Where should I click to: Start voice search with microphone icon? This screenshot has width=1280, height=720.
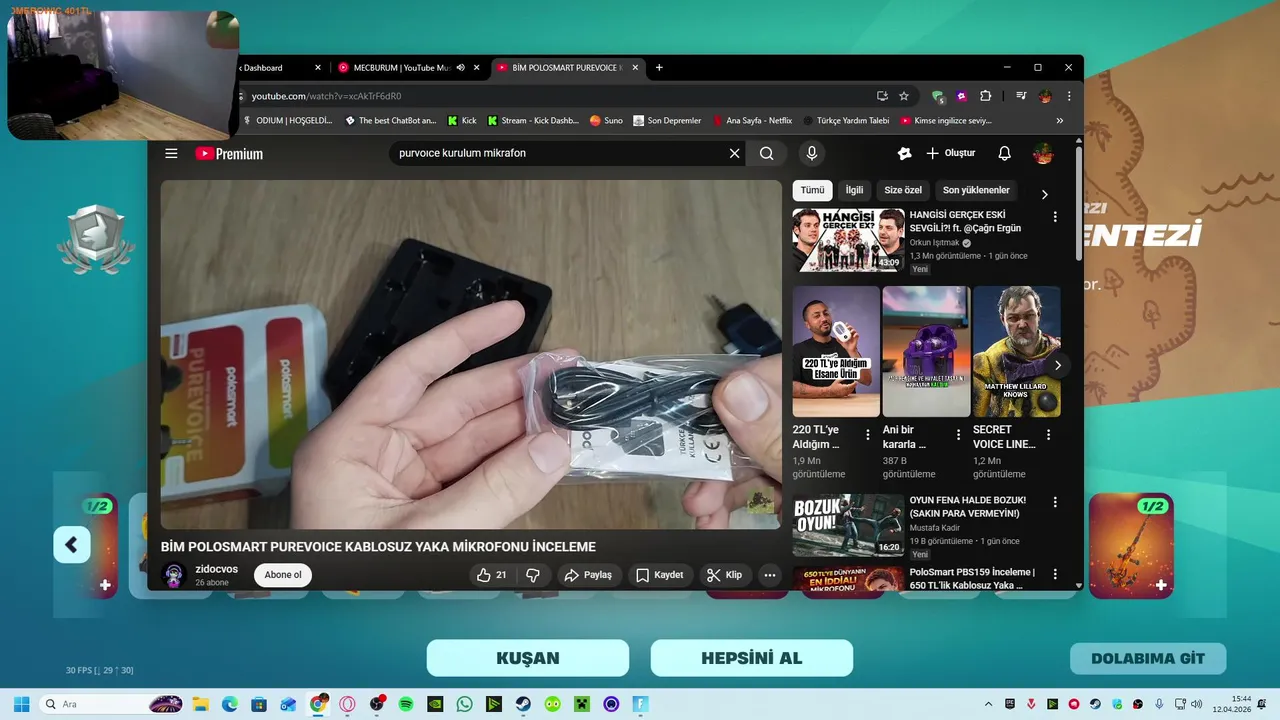coord(812,153)
